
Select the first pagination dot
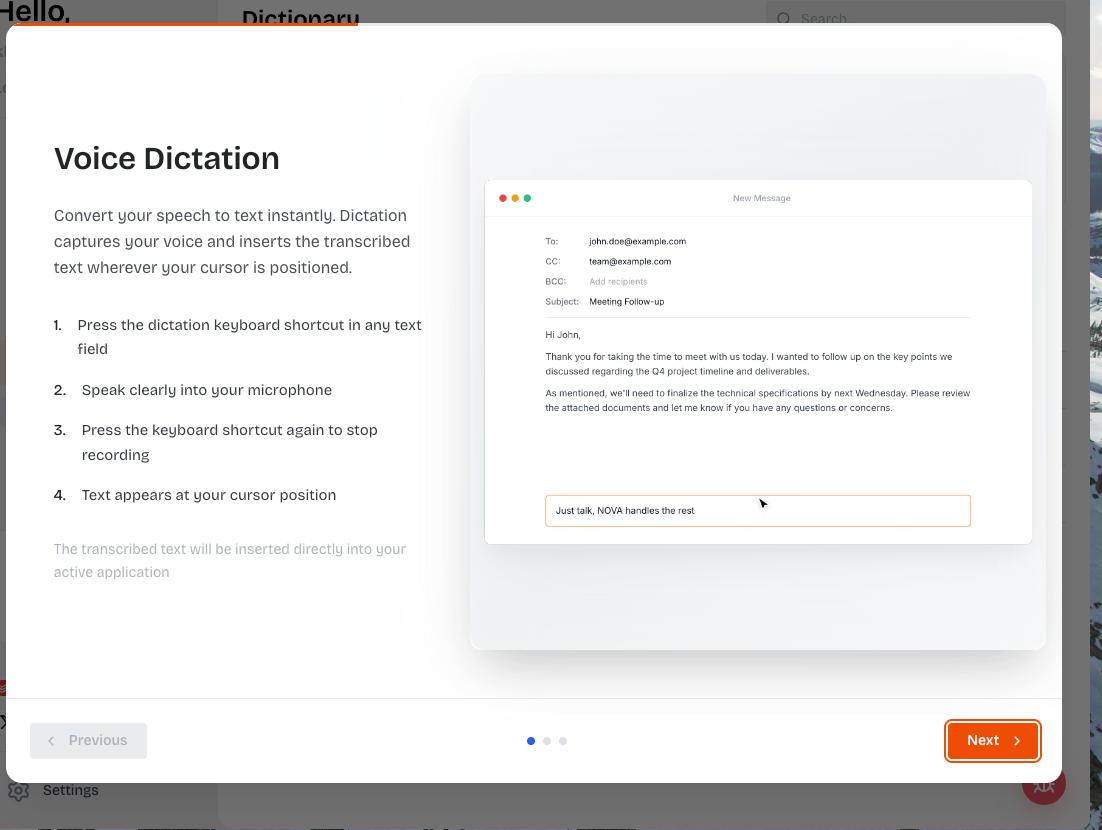[x=531, y=741]
